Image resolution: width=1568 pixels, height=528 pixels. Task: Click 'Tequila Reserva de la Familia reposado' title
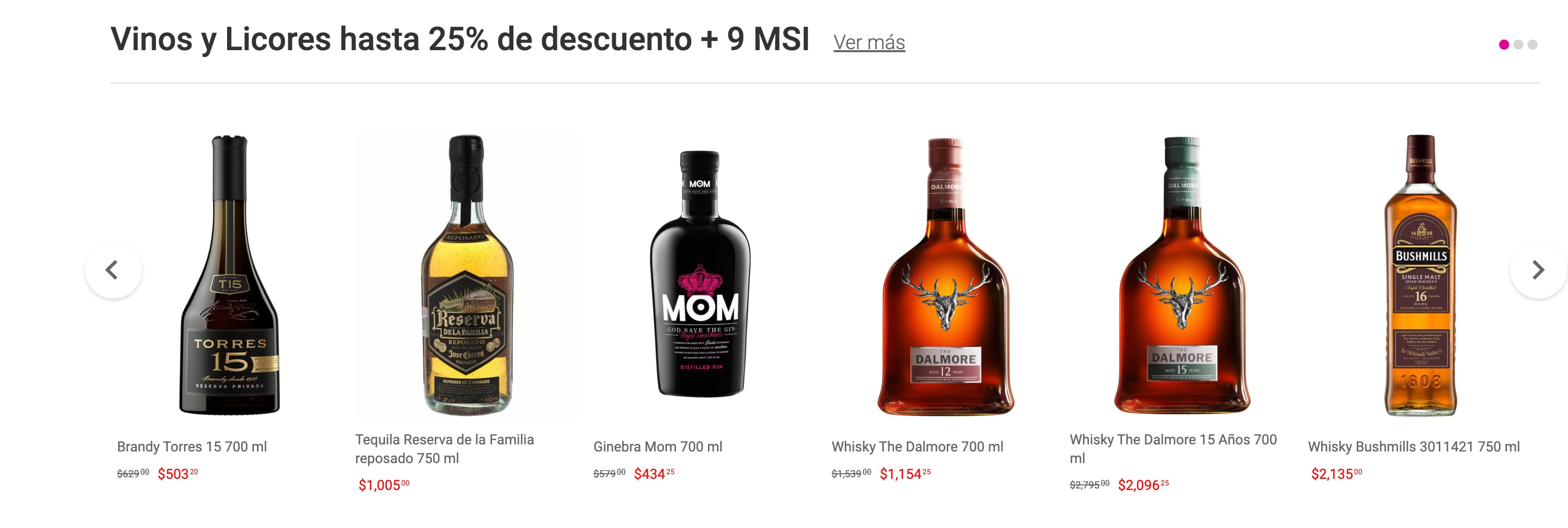click(444, 449)
